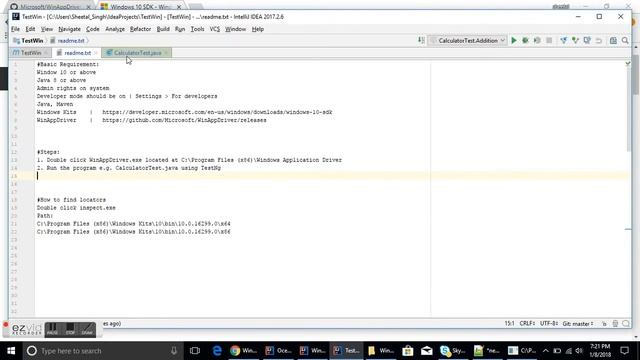Image resolution: width=640 pixels, height=360 pixels.
Task: Click the ezvid recorder STOP button
Action: [x=70, y=329]
